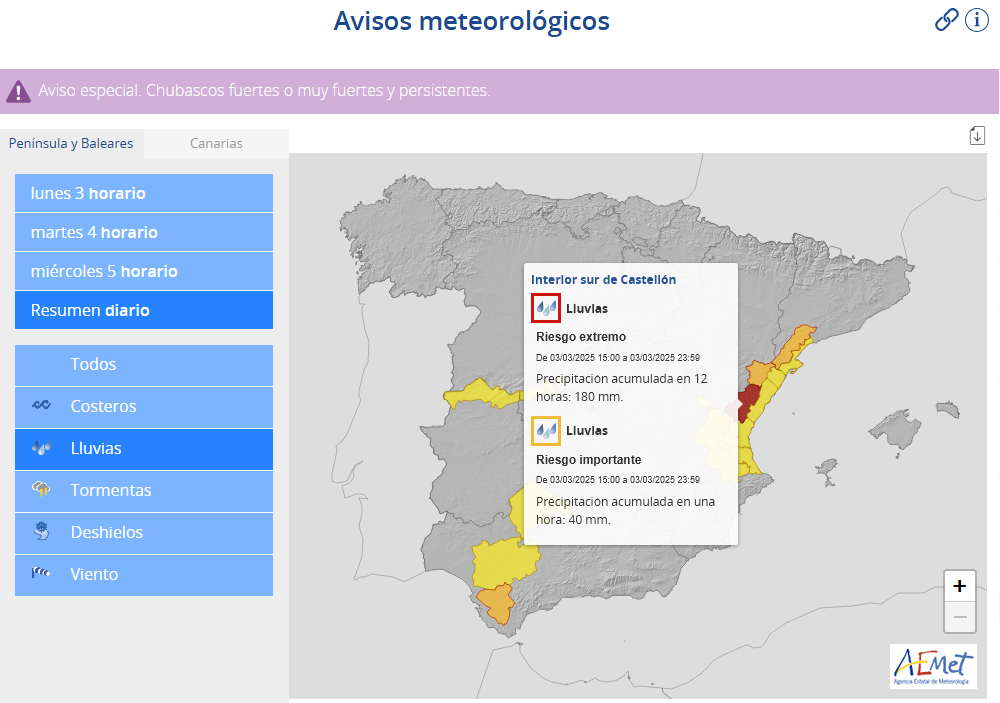Select martes 4 horario

[144, 232]
